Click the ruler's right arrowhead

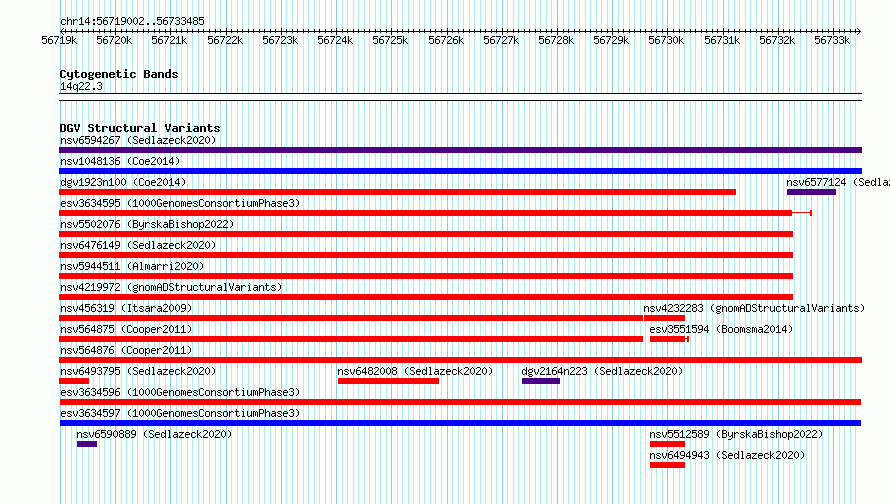859,31
